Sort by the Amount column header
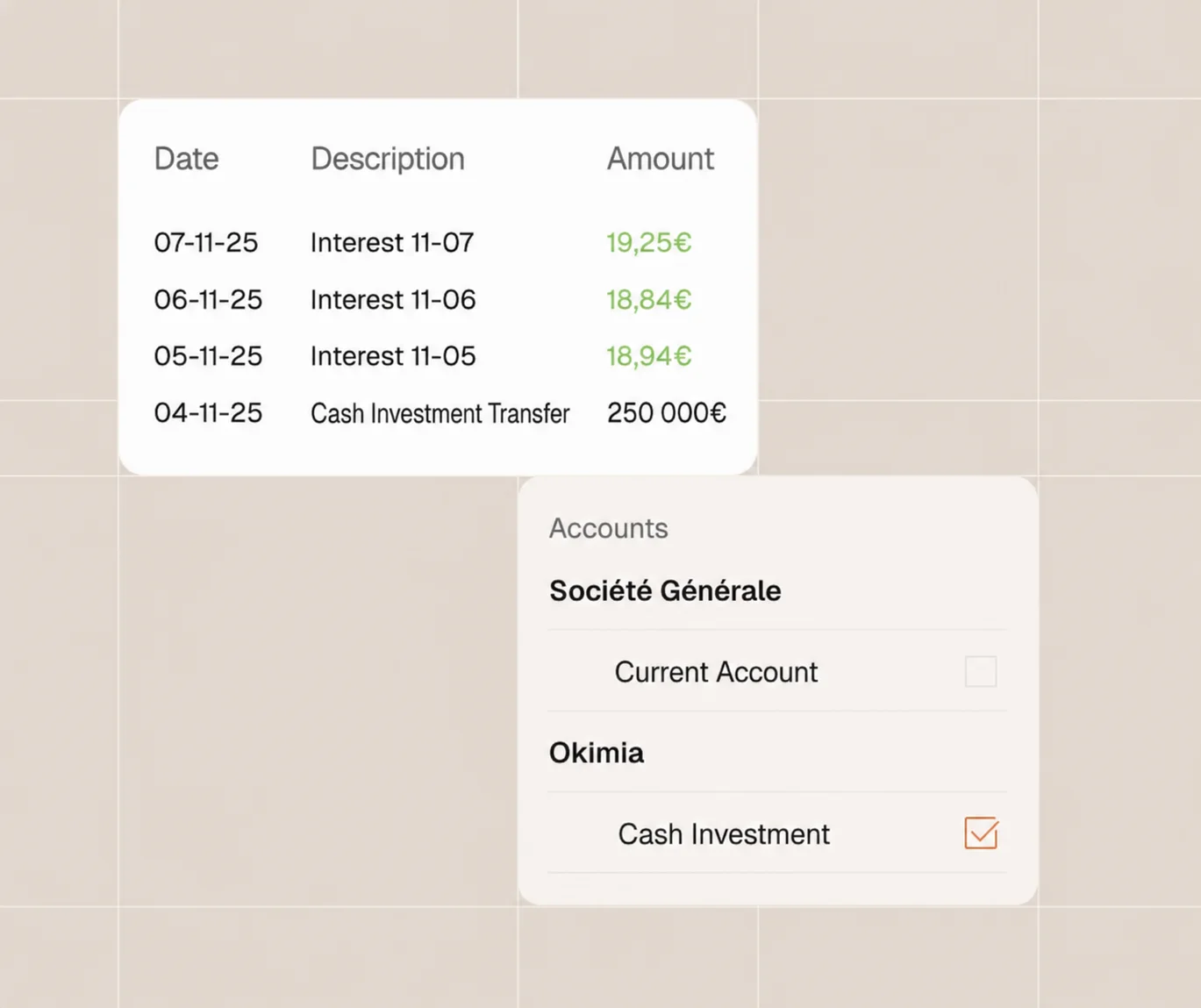This screenshot has width=1201, height=1008. [660, 159]
